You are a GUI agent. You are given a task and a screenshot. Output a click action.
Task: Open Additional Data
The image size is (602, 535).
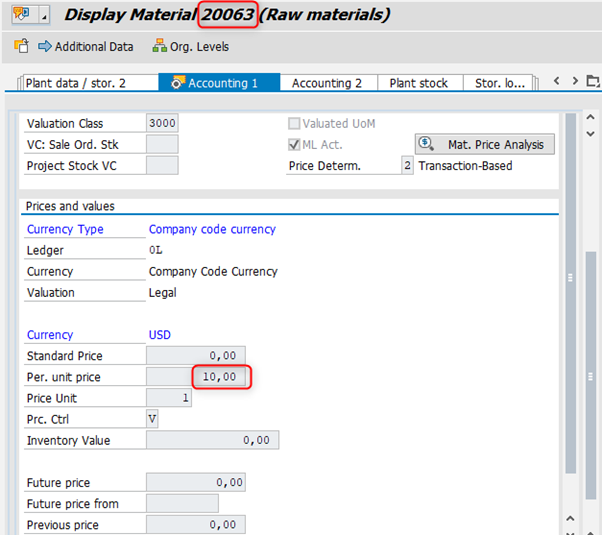pyautogui.click(x=85, y=47)
